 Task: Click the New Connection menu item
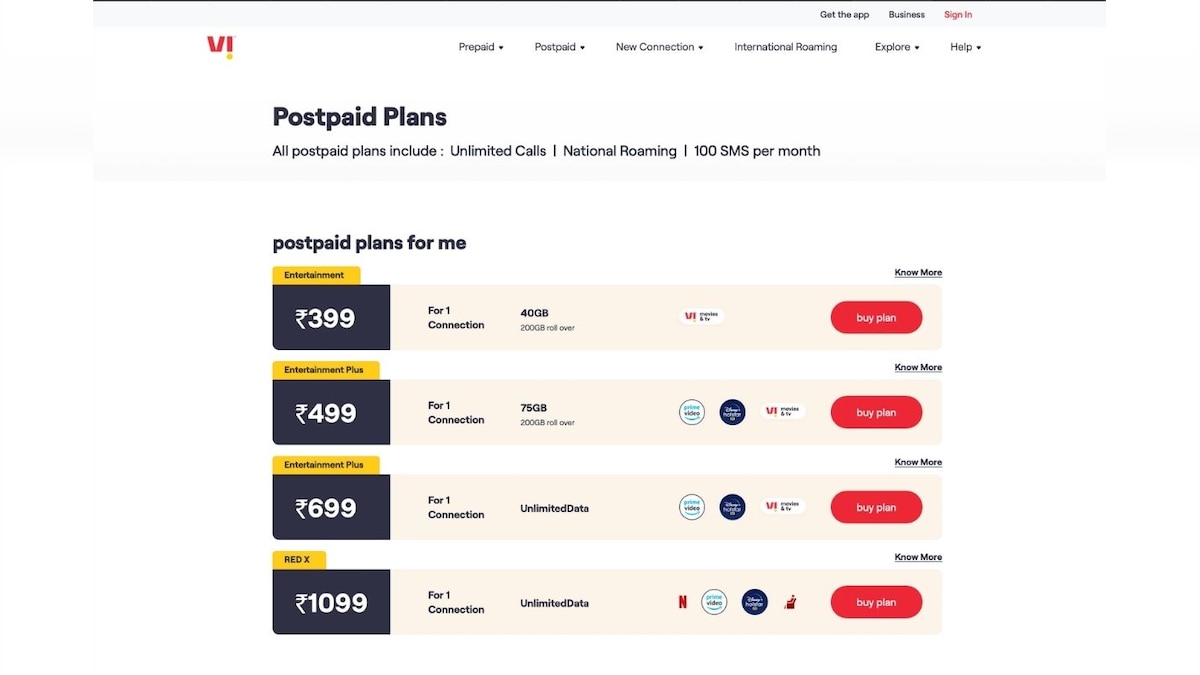click(659, 46)
